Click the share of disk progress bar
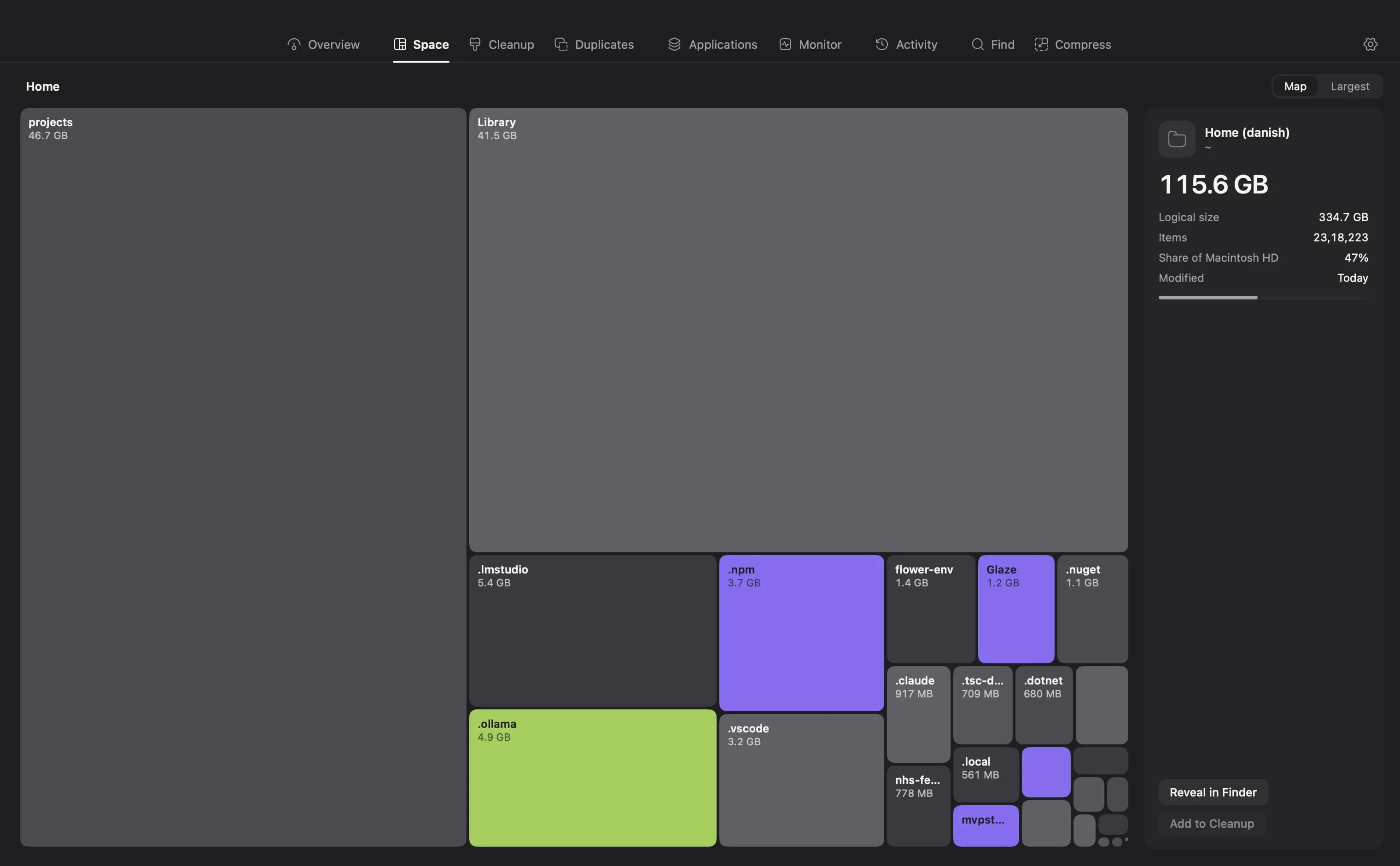The width and height of the screenshot is (1400, 866). tap(1263, 297)
